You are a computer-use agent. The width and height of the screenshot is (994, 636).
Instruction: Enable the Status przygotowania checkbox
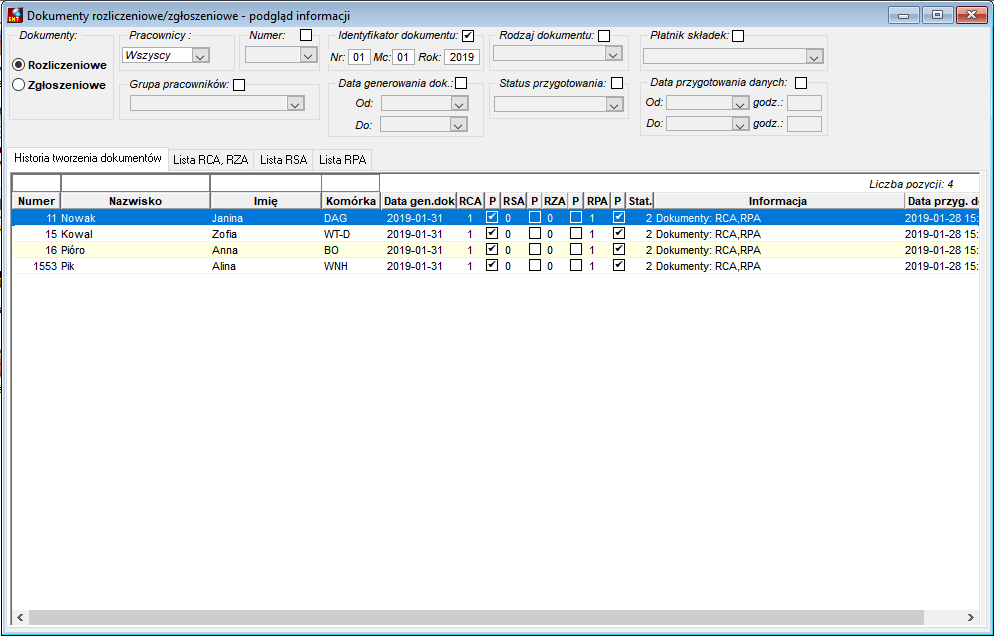(617, 83)
